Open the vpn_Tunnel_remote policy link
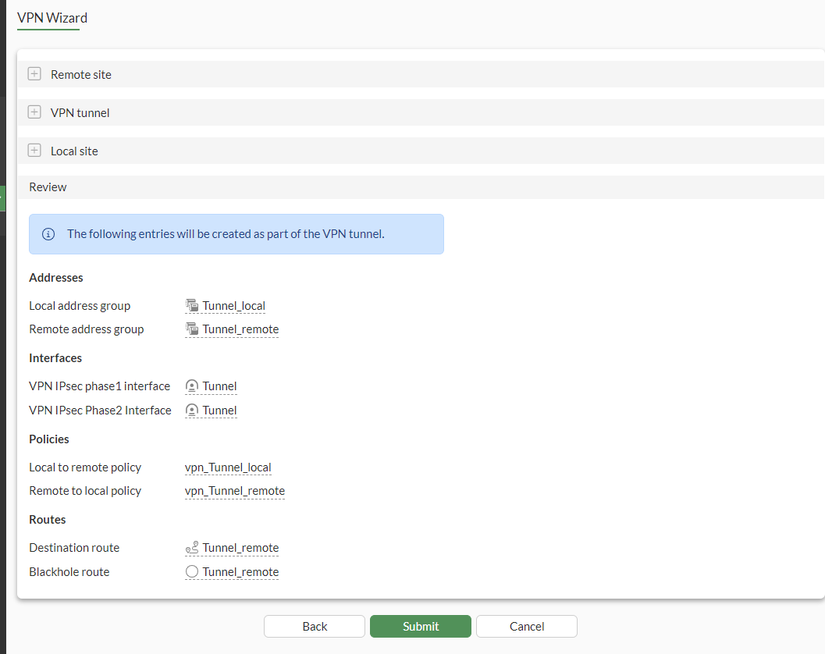Image resolution: width=825 pixels, height=654 pixels. click(235, 491)
